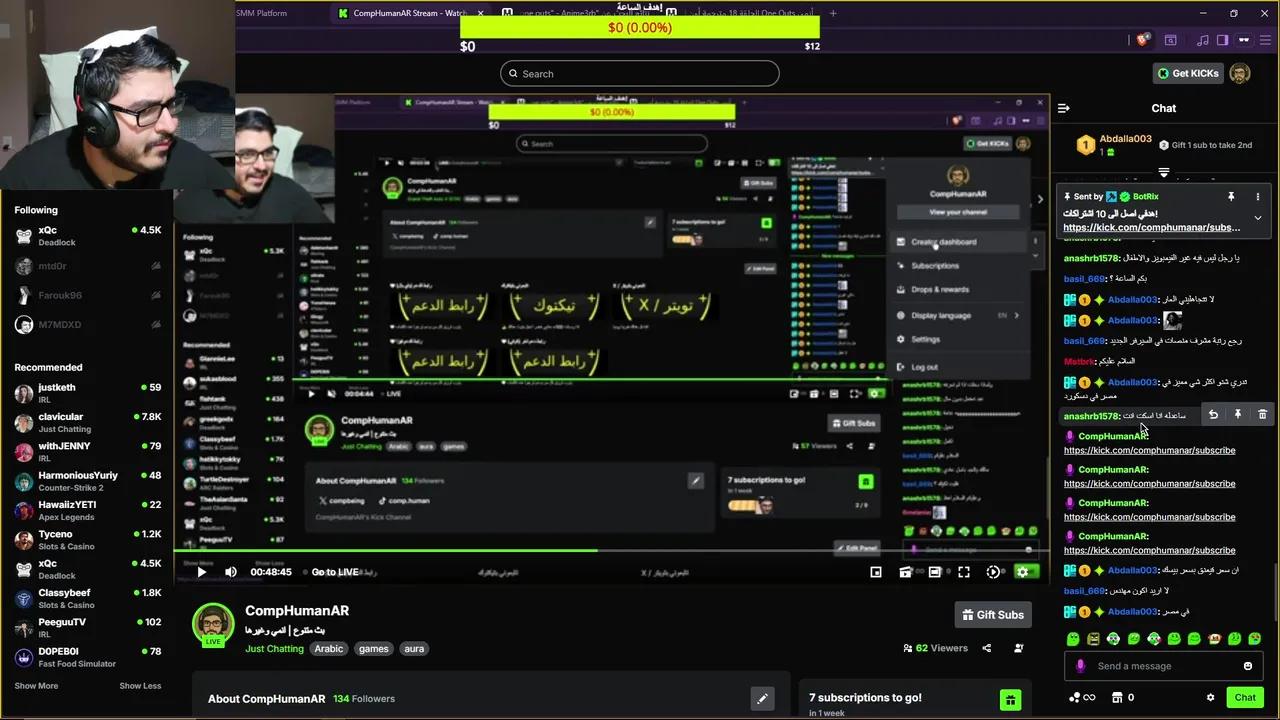Share the CompHumanAR stream
The height and width of the screenshot is (720, 1280).
click(x=986, y=648)
